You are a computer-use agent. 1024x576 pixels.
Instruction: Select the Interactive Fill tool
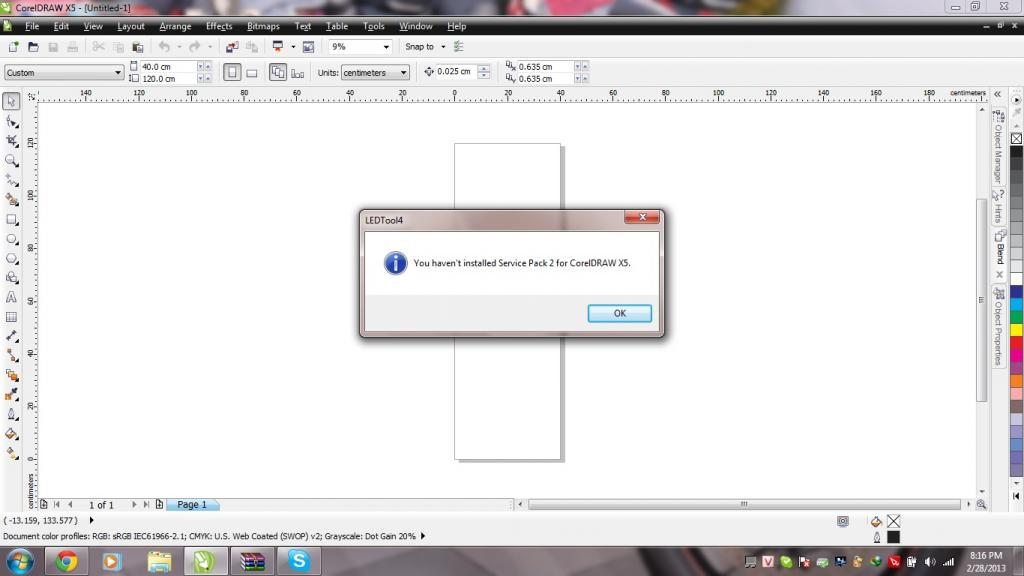click(11, 454)
